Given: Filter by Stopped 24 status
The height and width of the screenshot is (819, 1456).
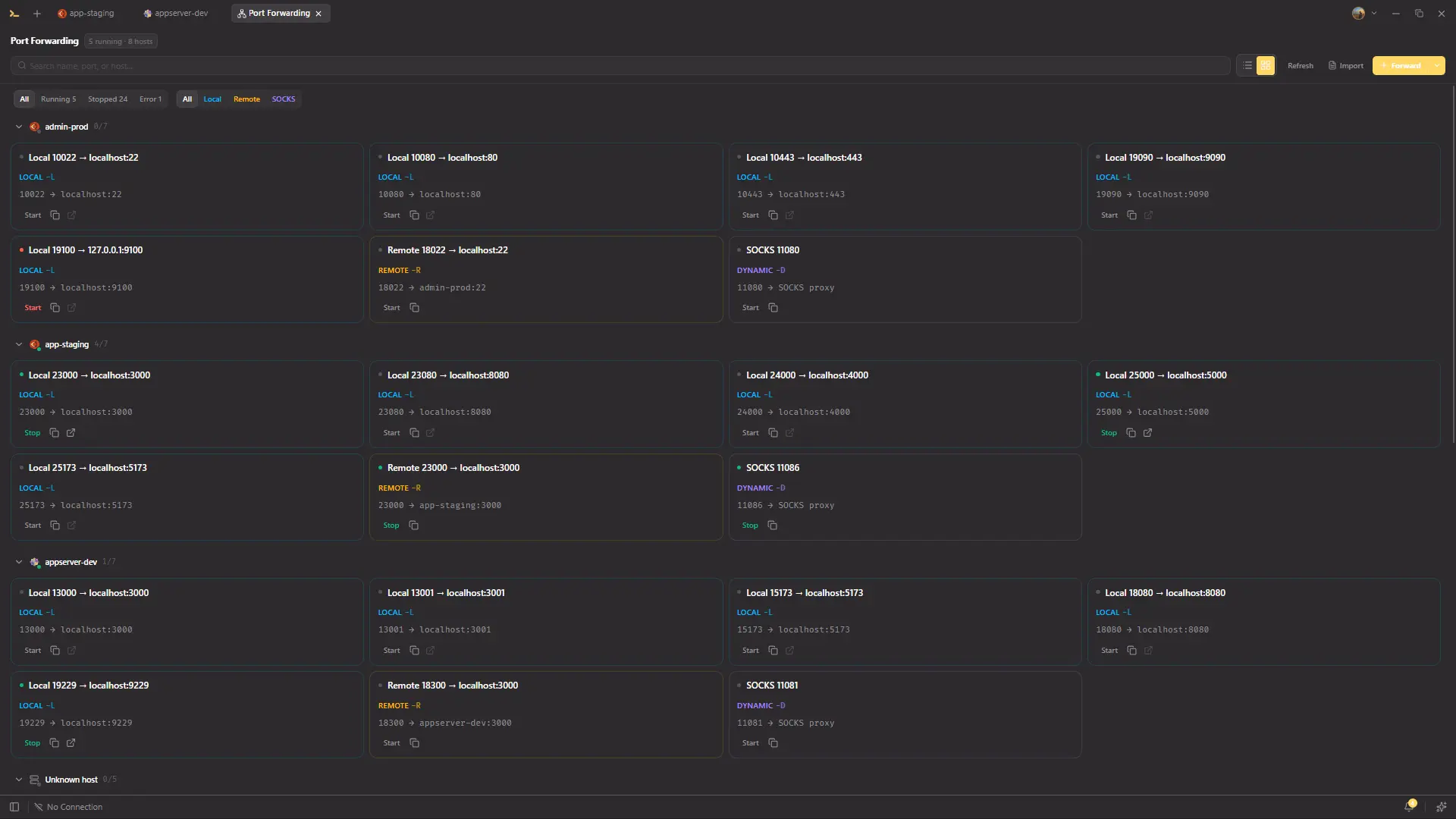Looking at the screenshot, I should (x=108, y=99).
